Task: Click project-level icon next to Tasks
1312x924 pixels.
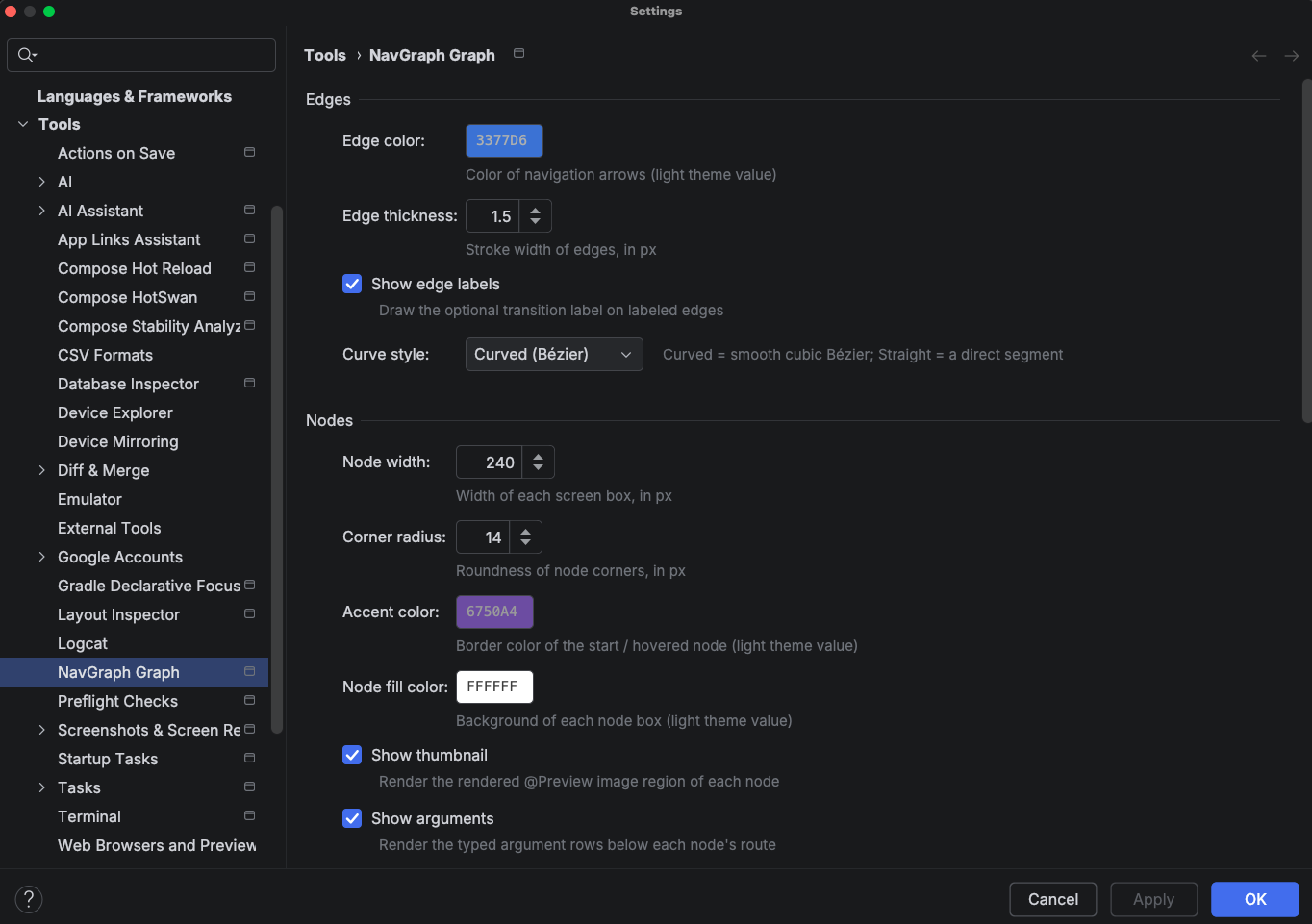Action: point(250,787)
